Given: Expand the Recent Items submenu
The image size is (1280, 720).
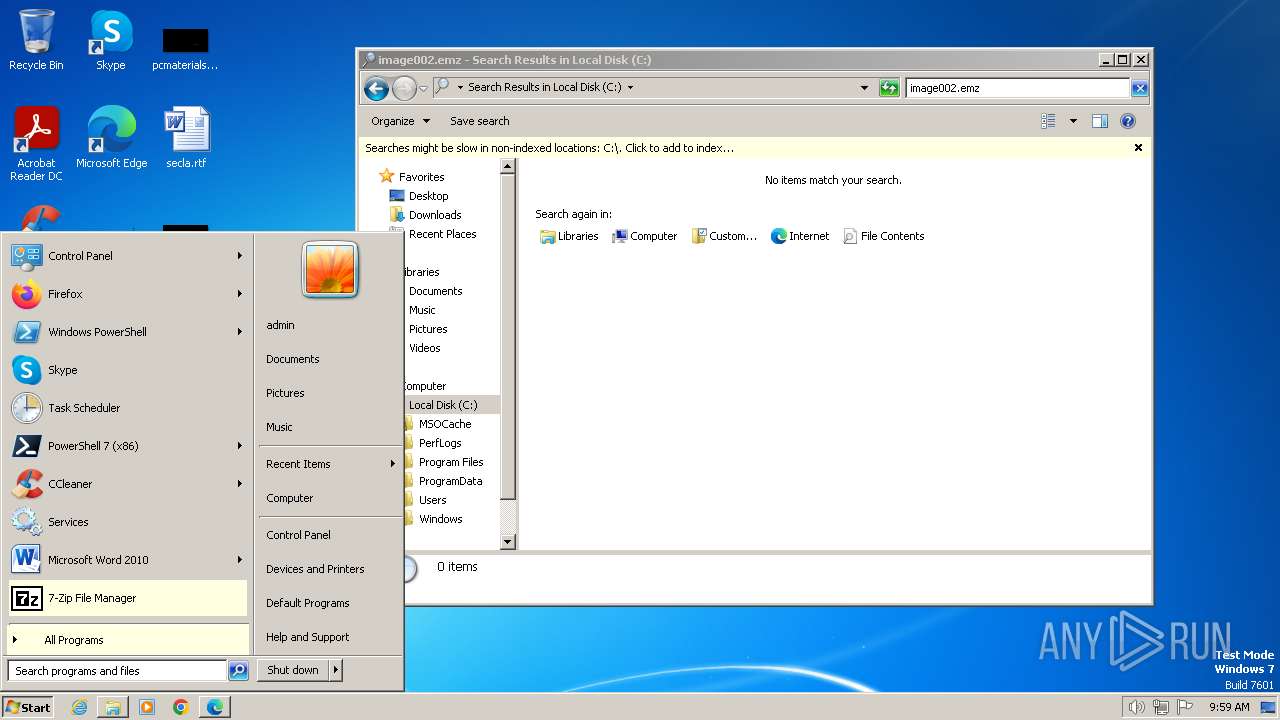Looking at the screenshot, I should click(x=330, y=464).
